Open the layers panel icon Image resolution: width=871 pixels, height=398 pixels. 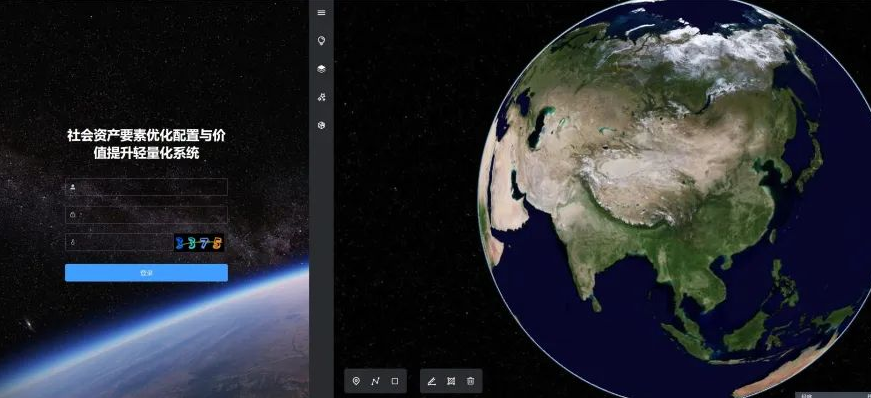(x=321, y=69)
